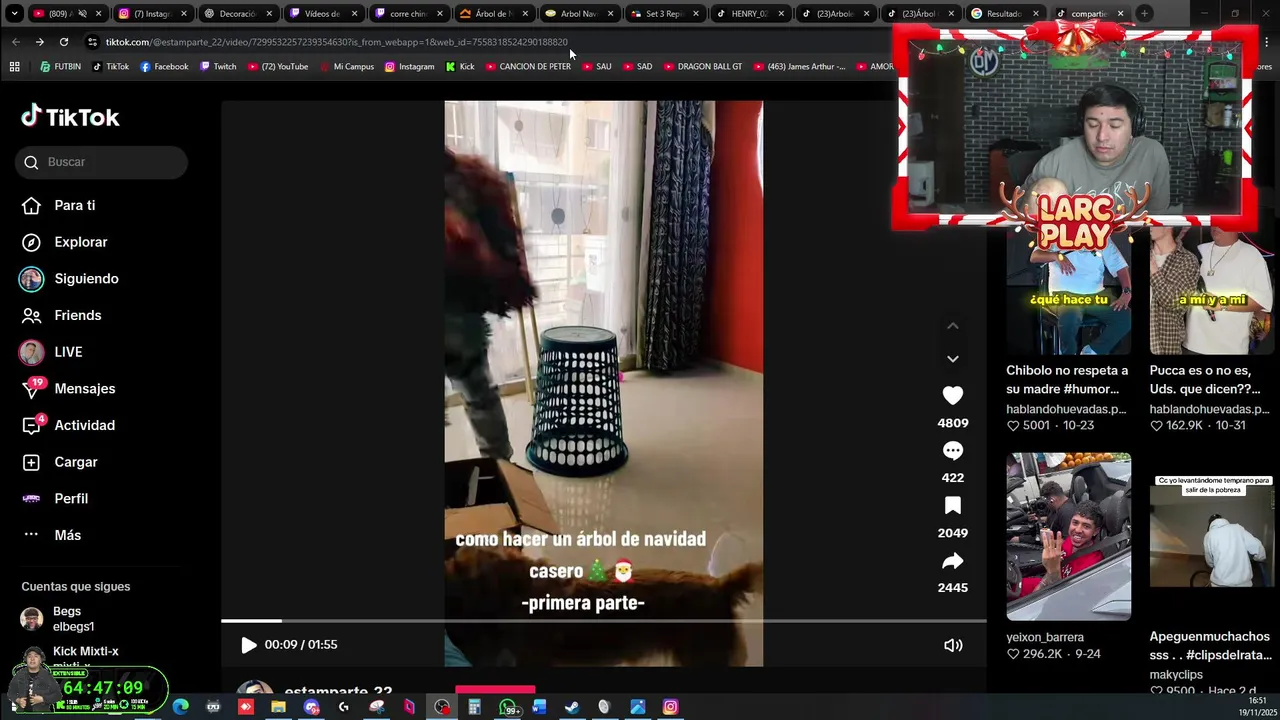
Task: Go to previous video with up chevron
Action: pos(953,325)
